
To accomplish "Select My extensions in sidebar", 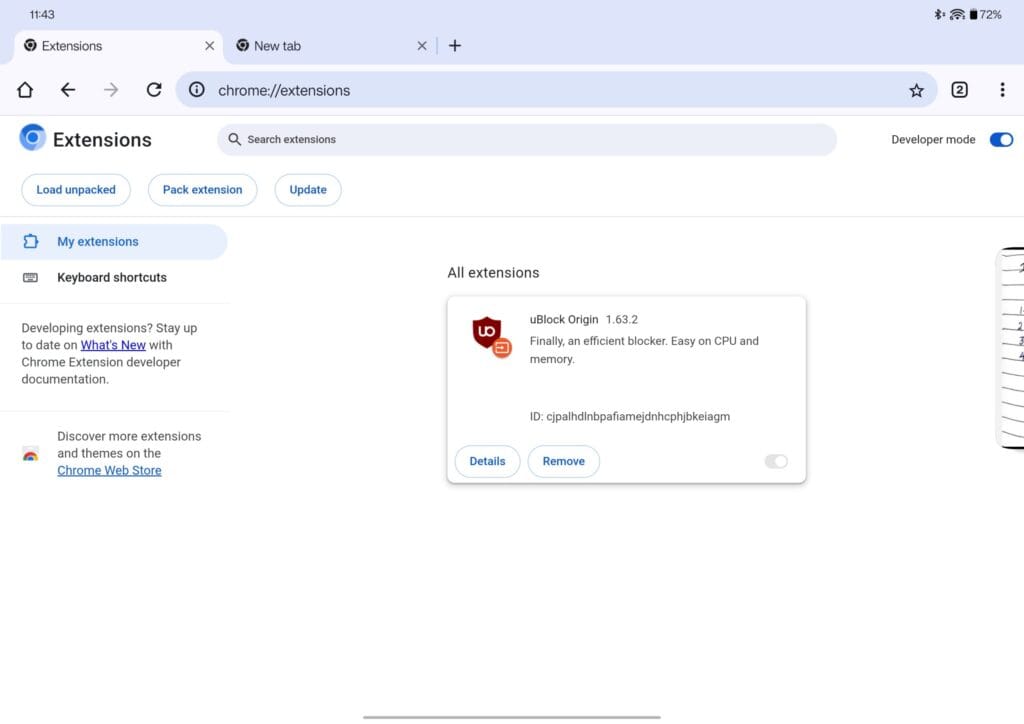I will coord(114,242).
